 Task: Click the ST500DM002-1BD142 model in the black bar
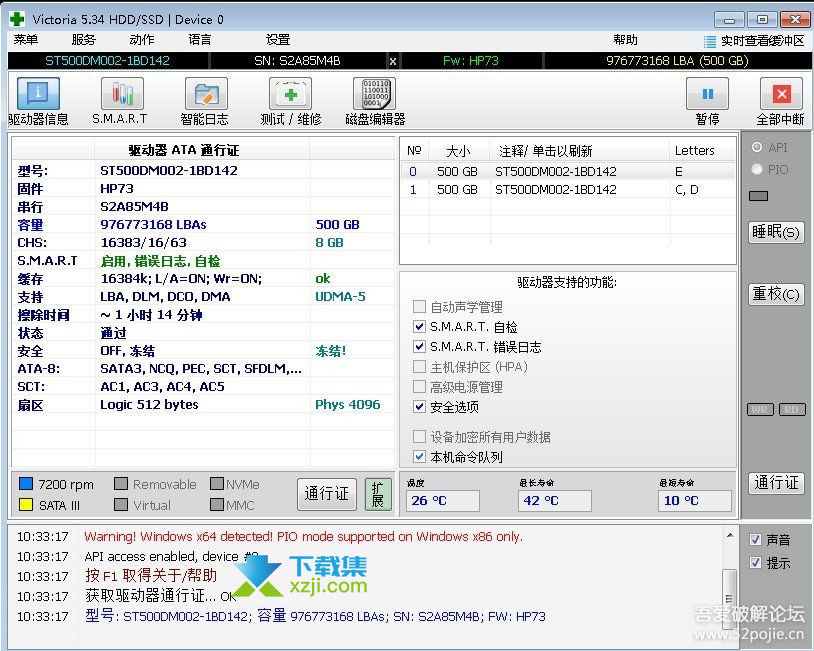coord(107,61)
